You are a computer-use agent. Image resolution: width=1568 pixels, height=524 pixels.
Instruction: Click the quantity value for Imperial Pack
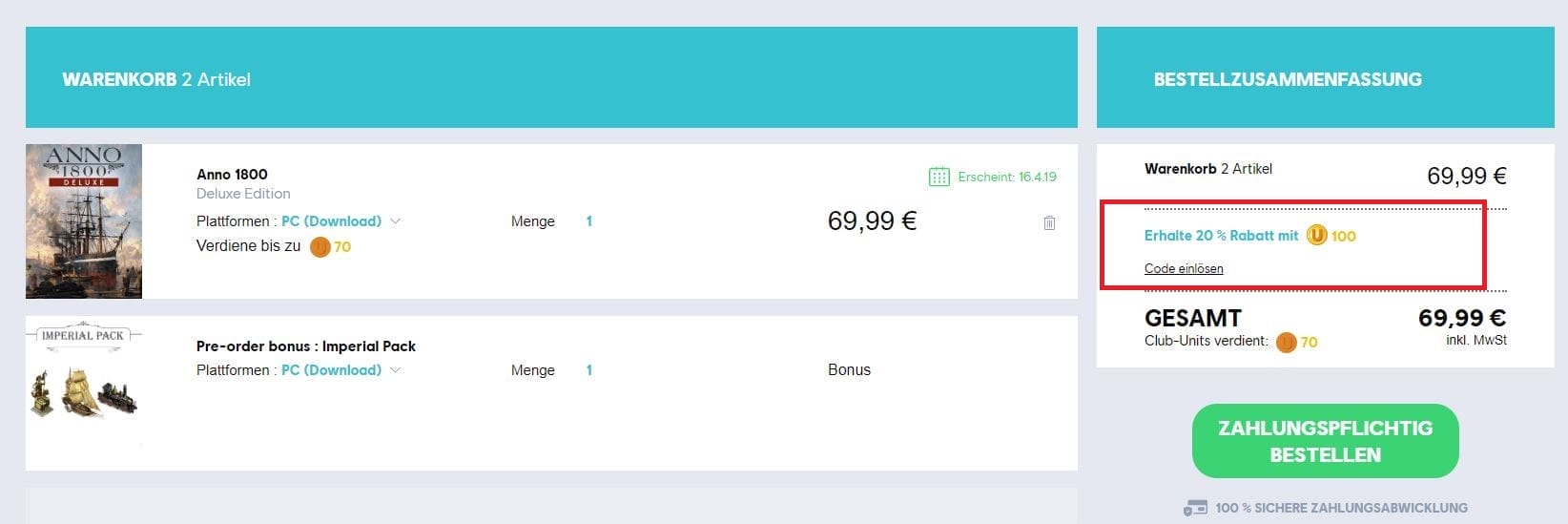click(588, 370)
